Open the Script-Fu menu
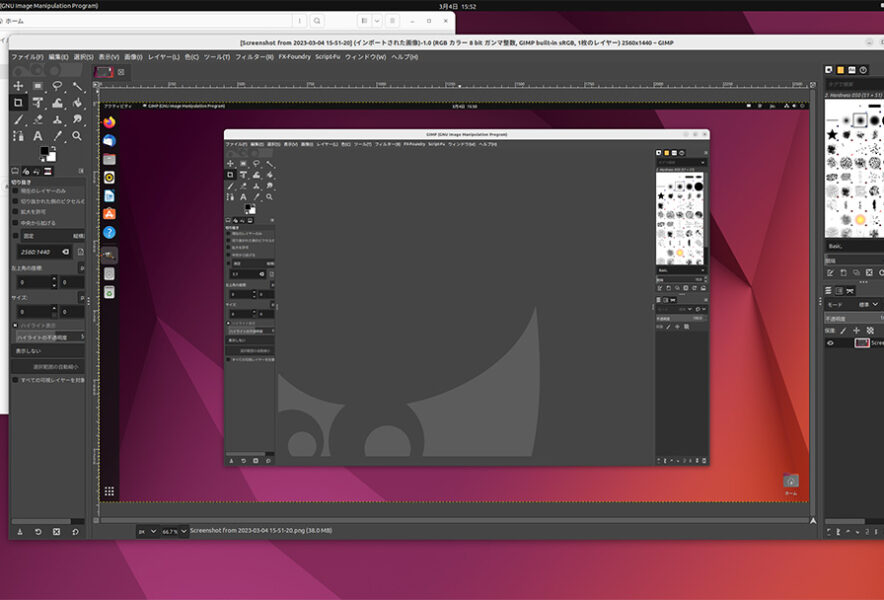Image resolution: width=884 pixels, height=600 pixels. [x=328, y=57]
